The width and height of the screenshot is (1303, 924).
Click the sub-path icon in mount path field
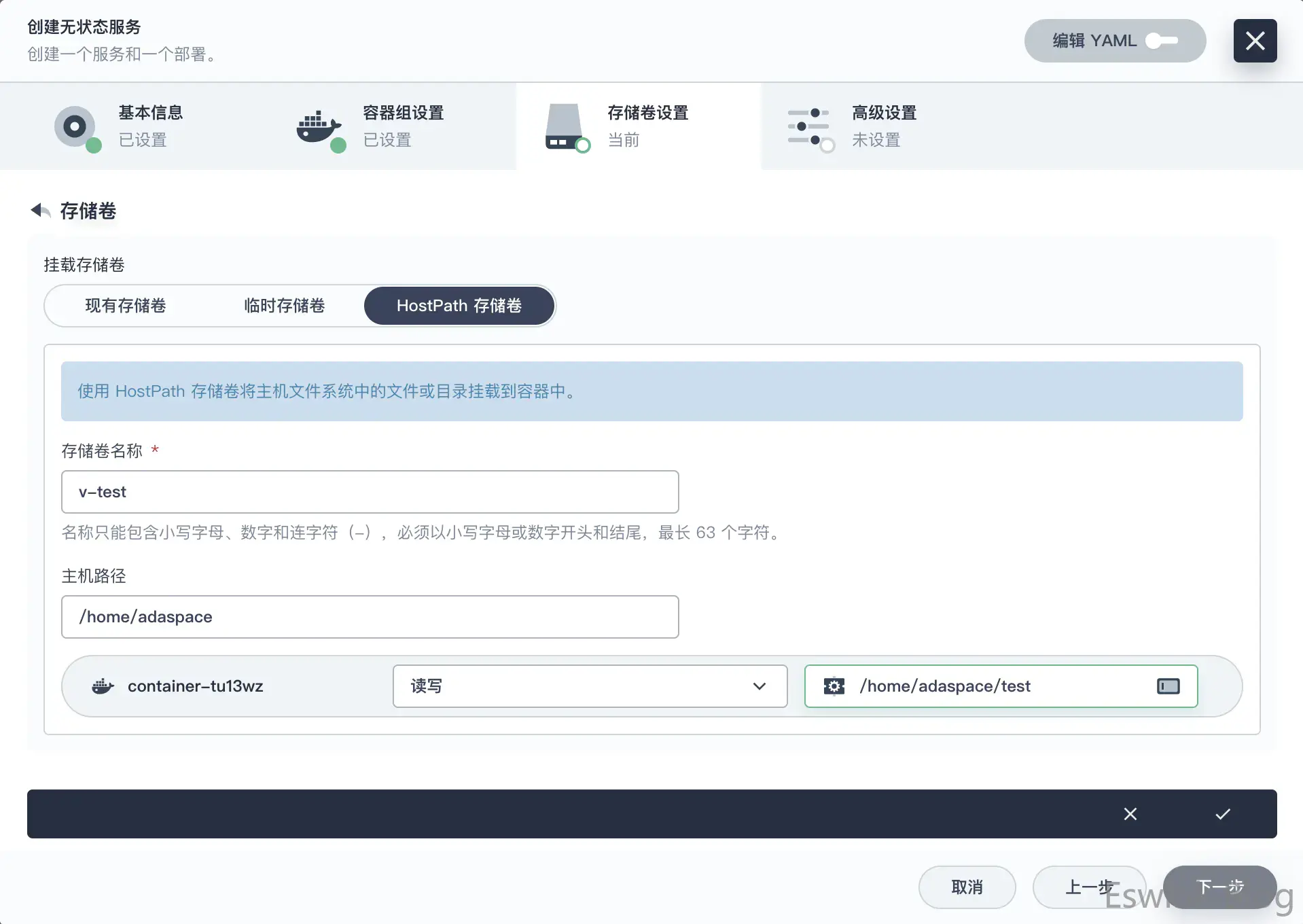tap(1168, 686)
